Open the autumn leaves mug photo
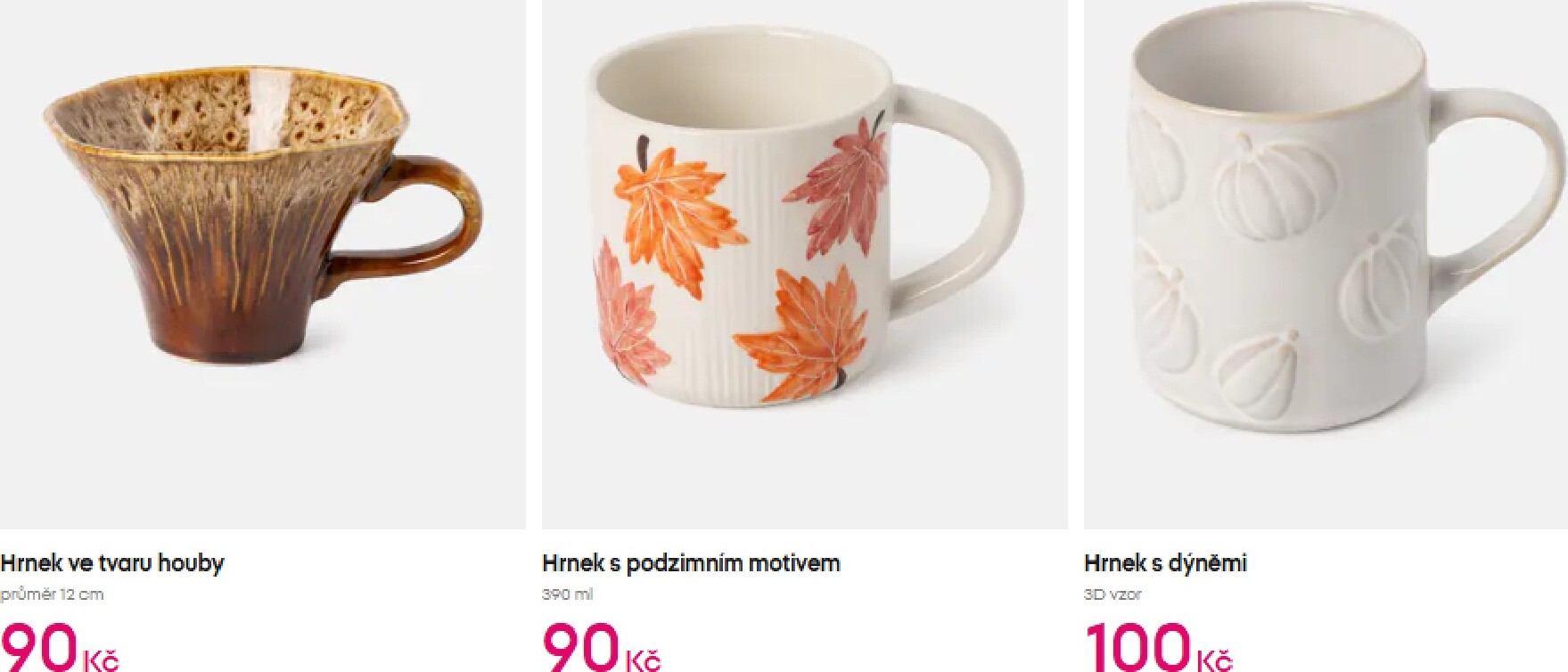The width and height of the screenshot is (1568, 672). (804, 265)
